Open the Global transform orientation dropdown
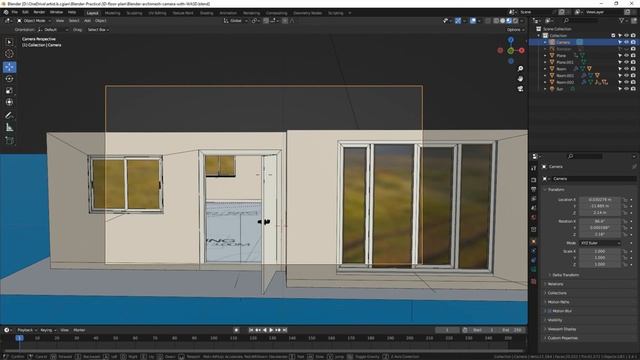The height and width of the screenshot is (360, 640). pyautogui.click(x=236, y=20)
